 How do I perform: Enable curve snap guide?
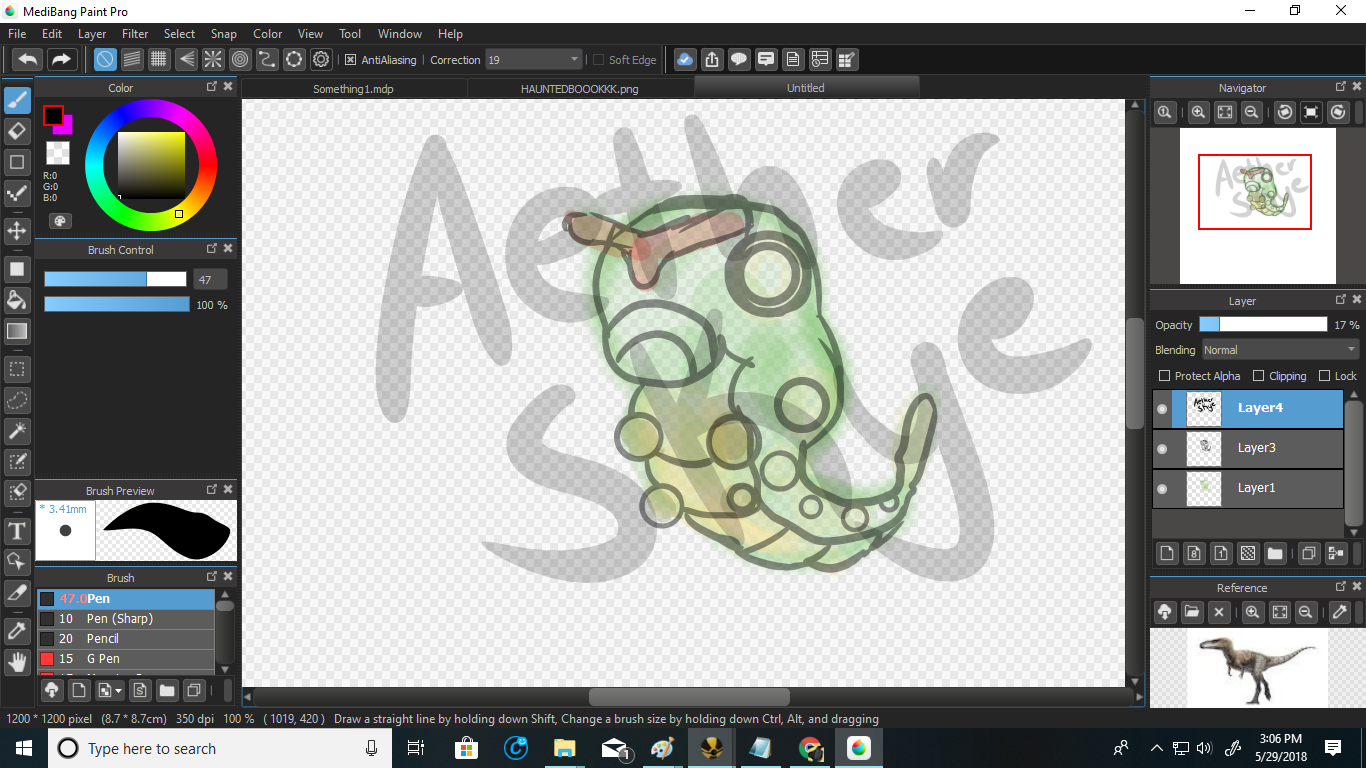pos(267,60)
